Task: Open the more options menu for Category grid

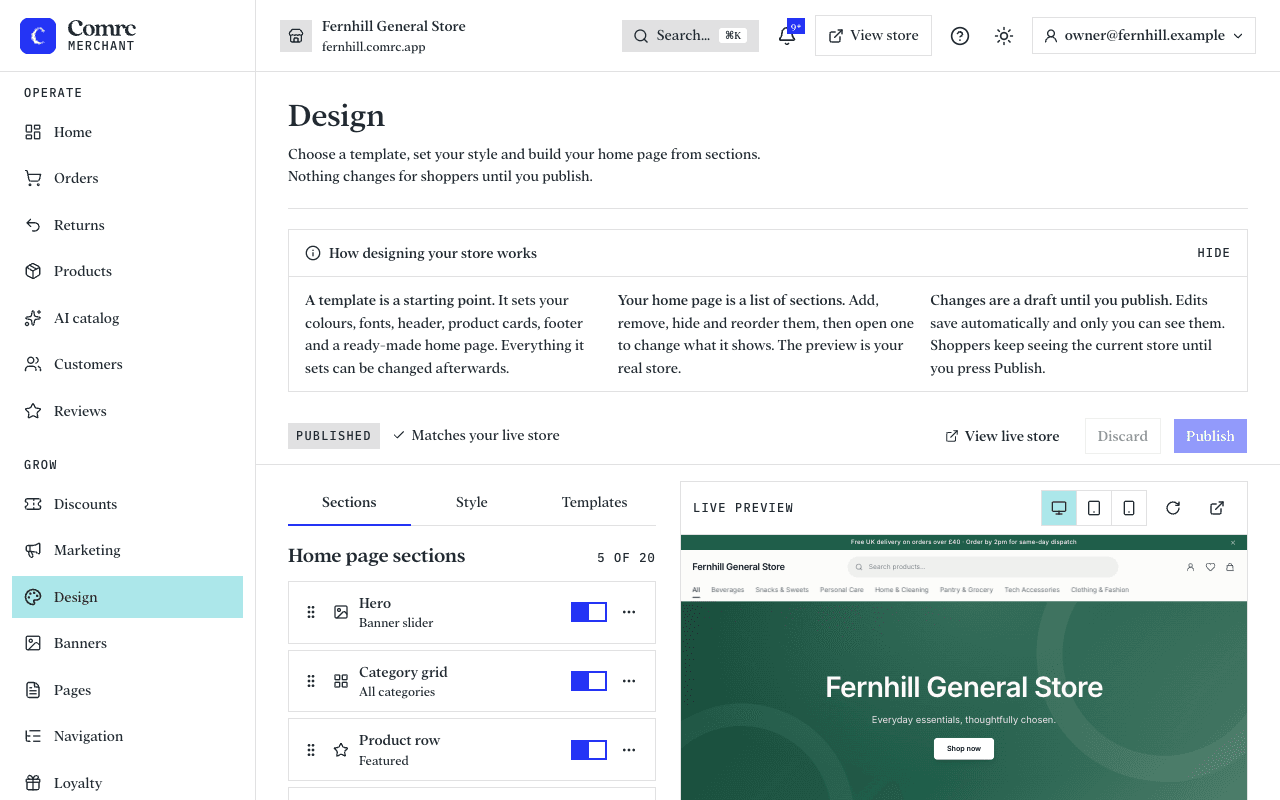Action: coord(629,681)
